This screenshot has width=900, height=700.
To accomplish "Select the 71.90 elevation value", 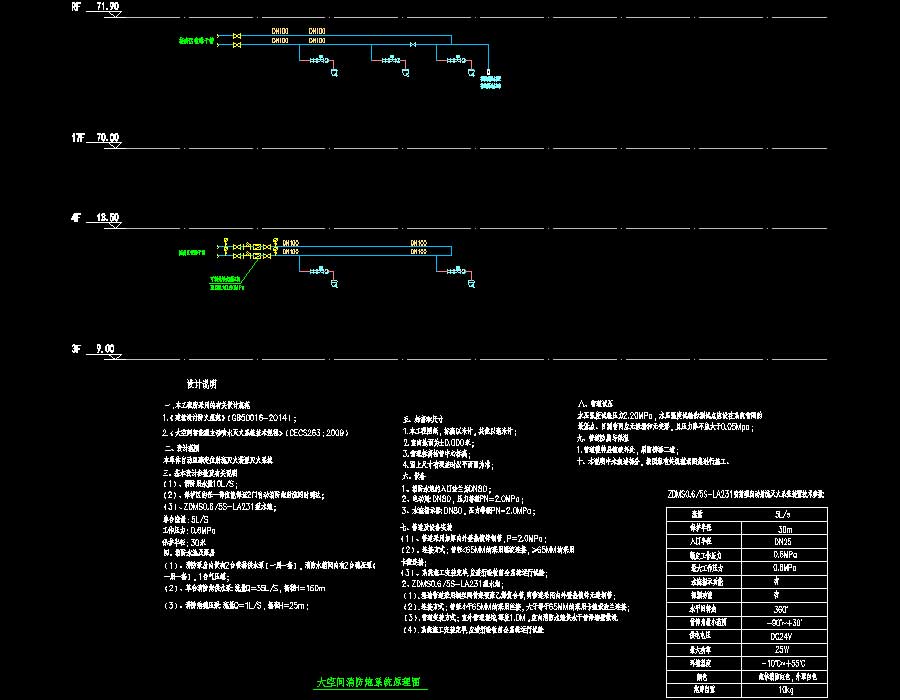I will [x=107, y=7].
